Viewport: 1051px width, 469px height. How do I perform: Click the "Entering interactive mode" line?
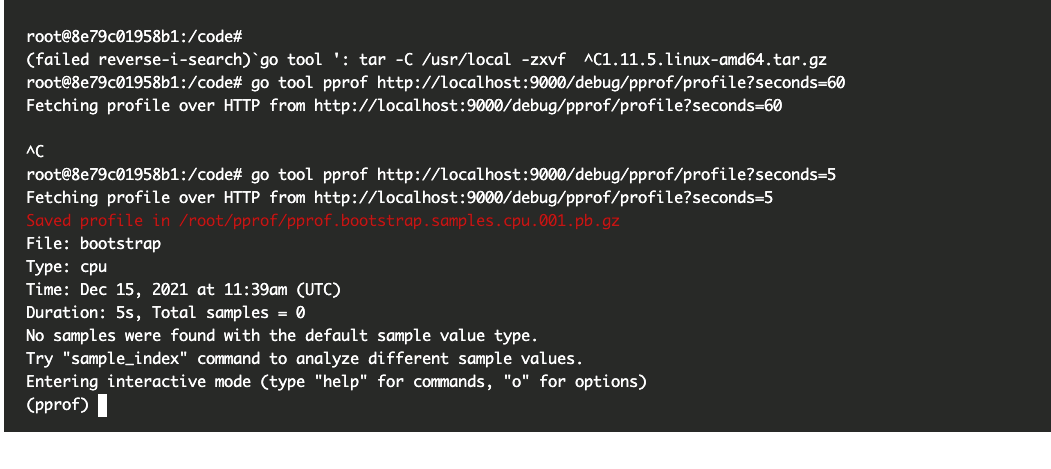tap(336, 382)
